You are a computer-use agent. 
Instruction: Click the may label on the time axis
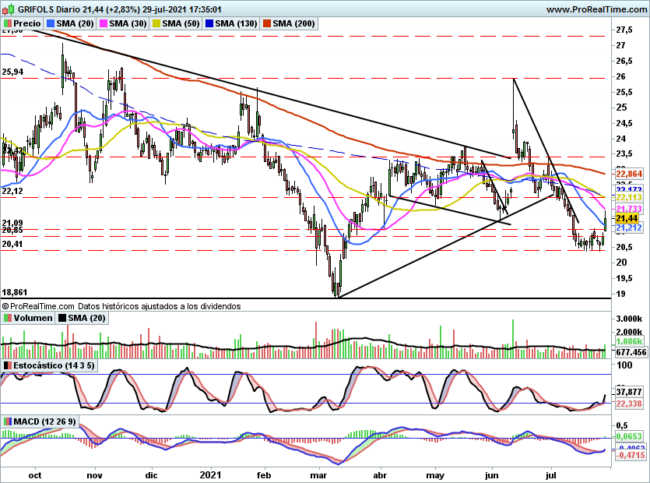tap(435, 475)
